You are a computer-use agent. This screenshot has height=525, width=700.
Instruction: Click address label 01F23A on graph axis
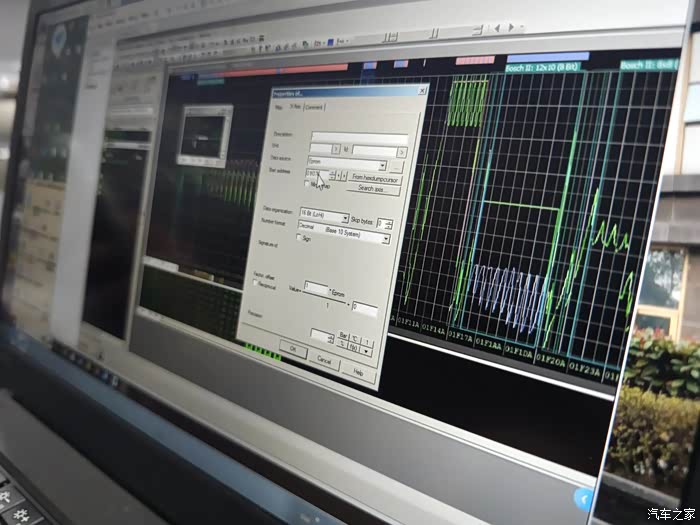[x=584, y=370]
